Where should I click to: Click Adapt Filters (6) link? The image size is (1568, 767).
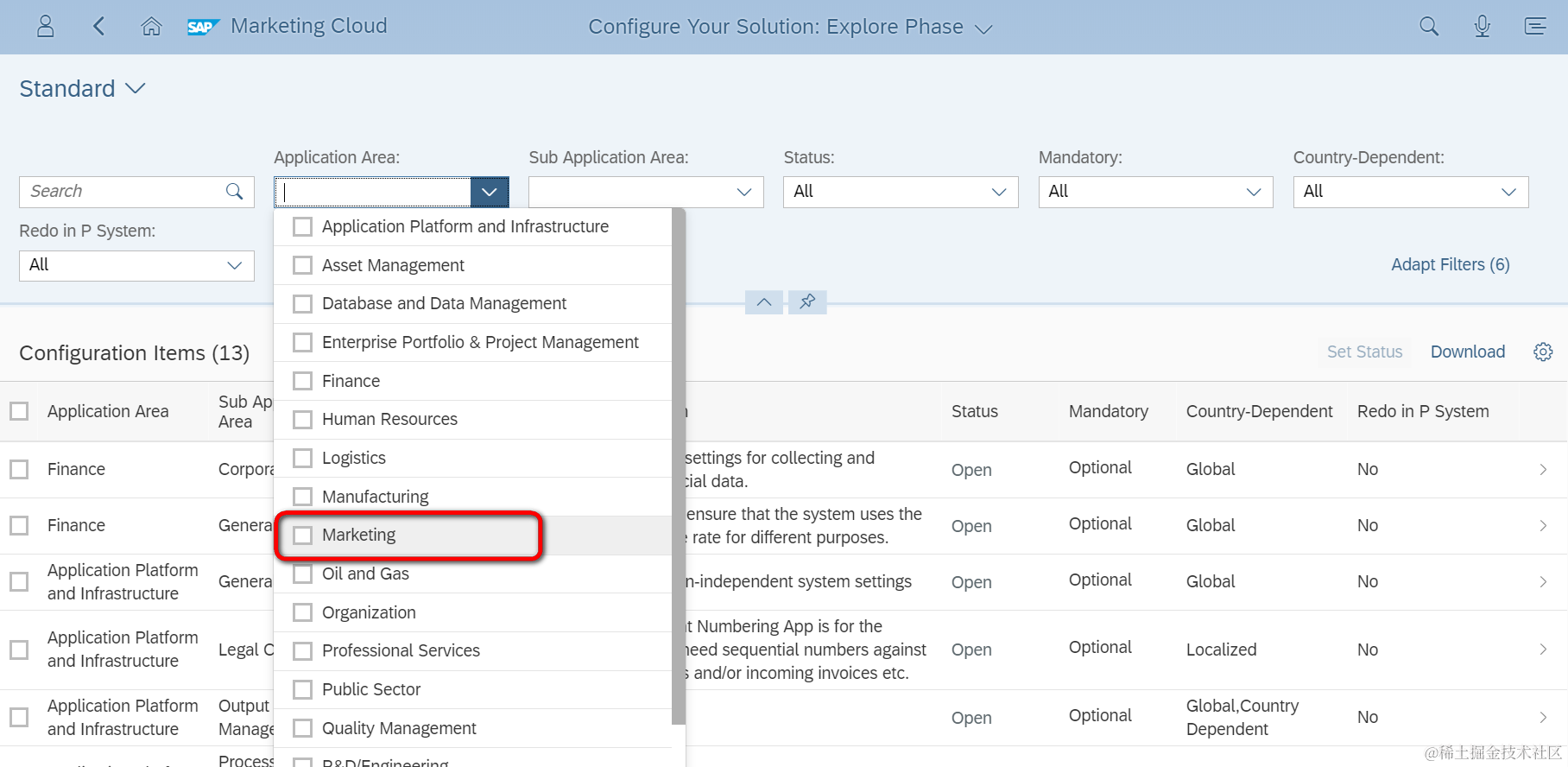[1451, 265]
